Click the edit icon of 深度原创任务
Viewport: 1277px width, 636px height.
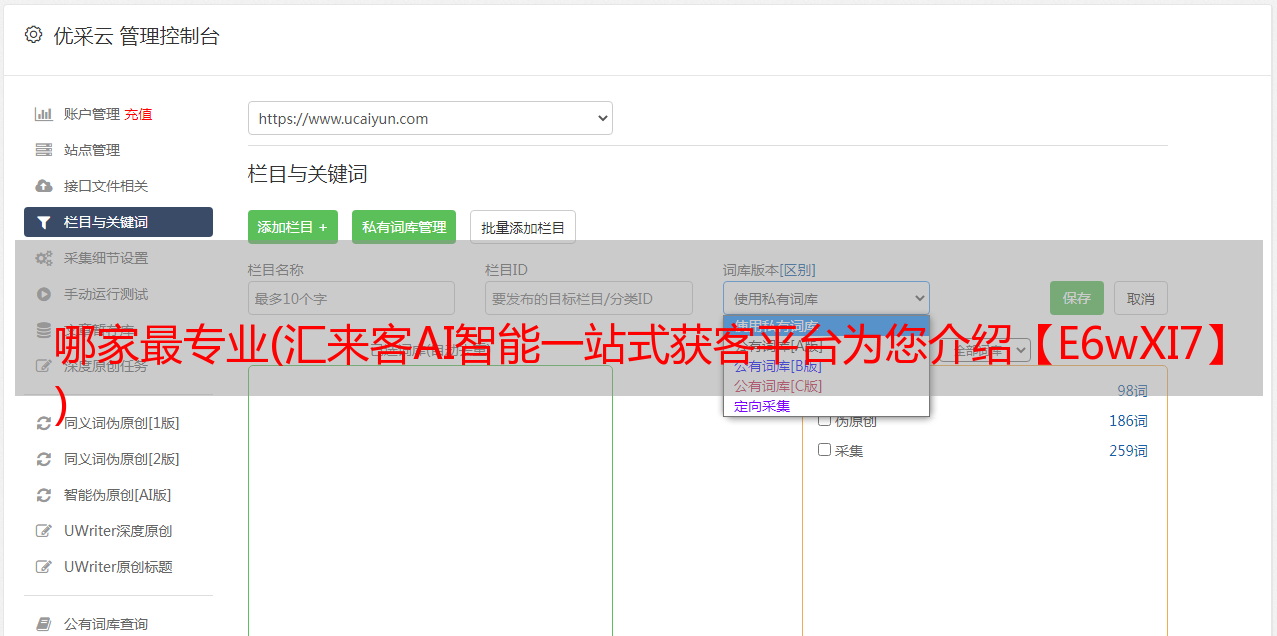pos(44,366)
